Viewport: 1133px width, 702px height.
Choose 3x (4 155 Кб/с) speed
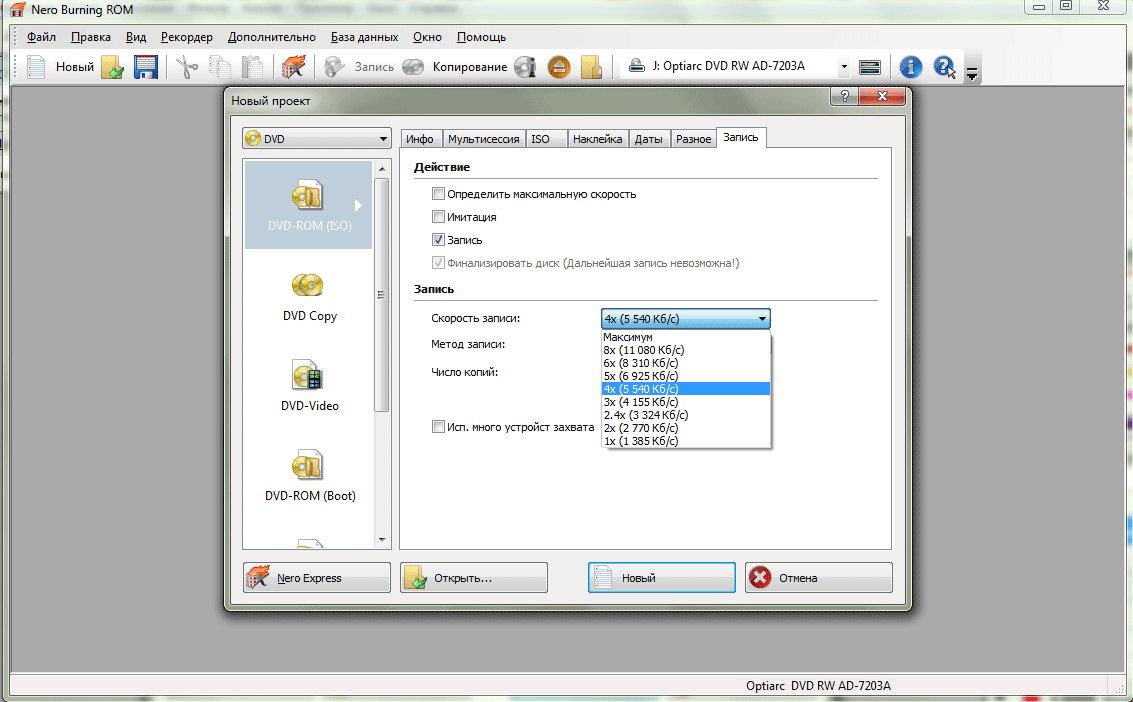coord(686,402)
